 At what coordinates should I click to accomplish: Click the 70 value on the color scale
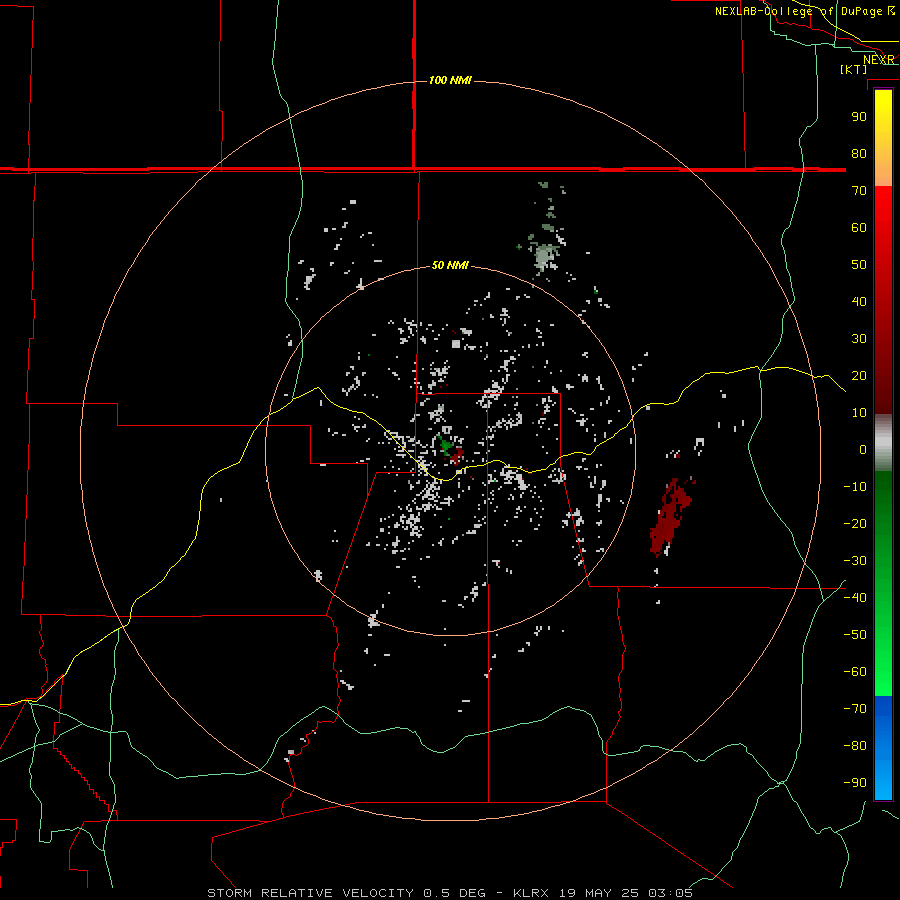[859, 191]
